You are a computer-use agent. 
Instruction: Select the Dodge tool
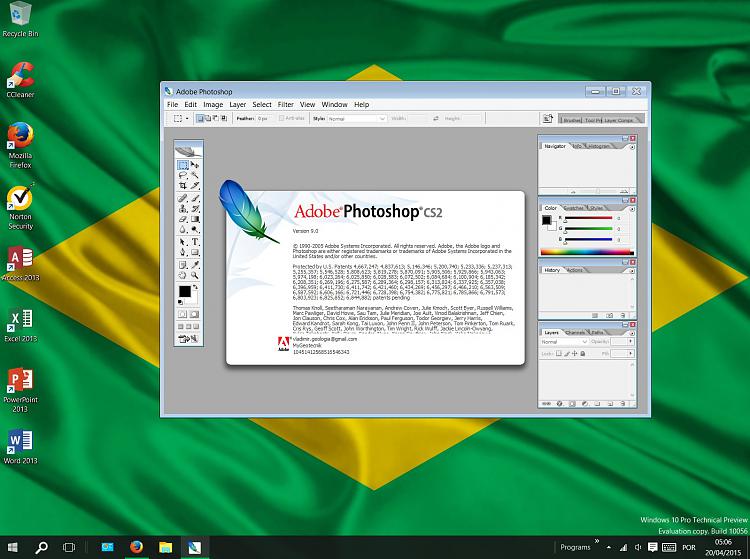[194, 230]
